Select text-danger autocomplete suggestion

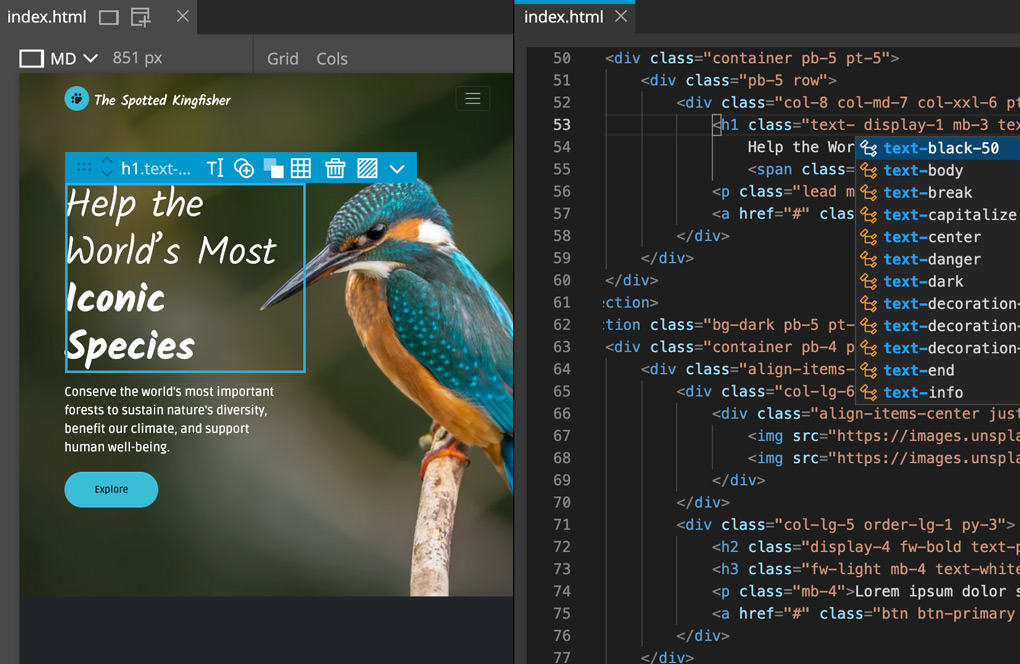(937, 259)
